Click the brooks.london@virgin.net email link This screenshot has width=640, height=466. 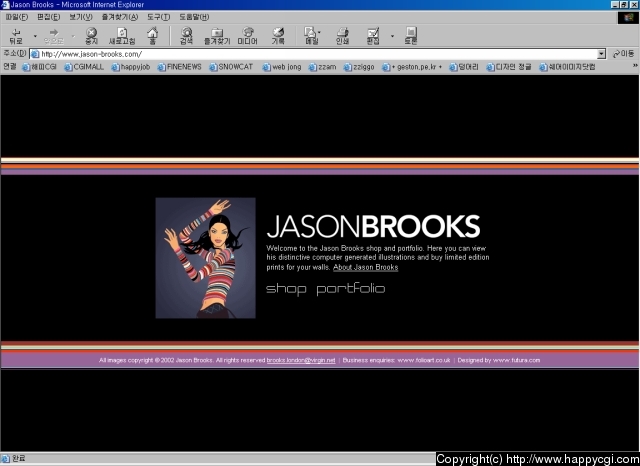[301, 360]
